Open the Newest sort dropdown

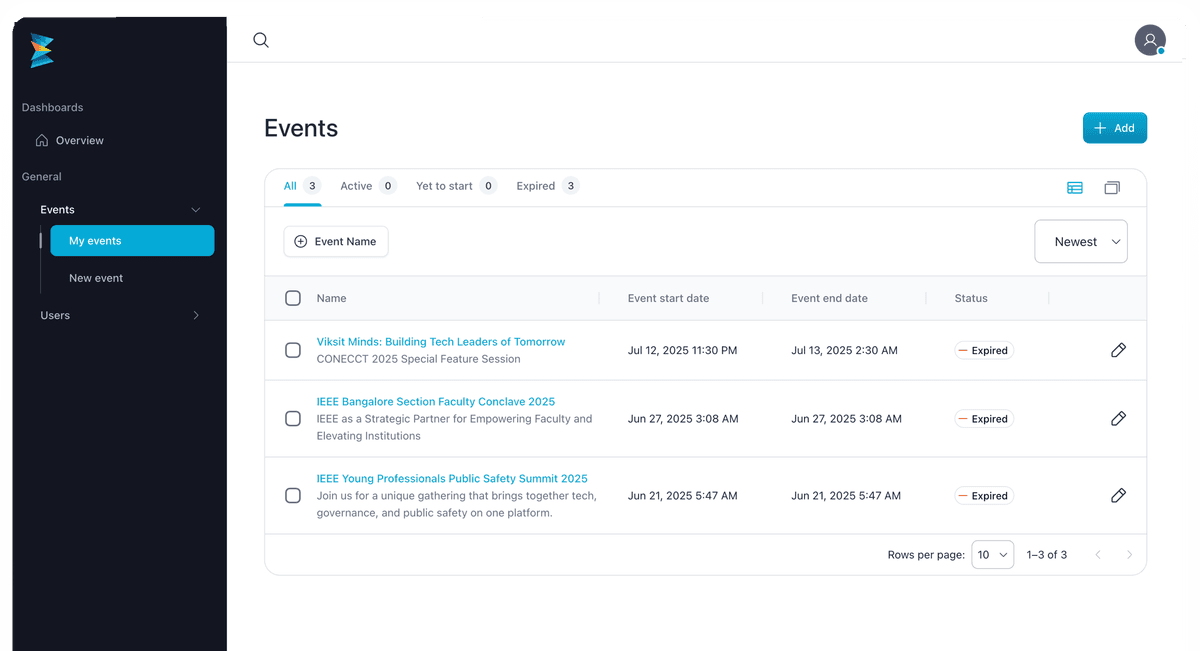(1081, 241)
